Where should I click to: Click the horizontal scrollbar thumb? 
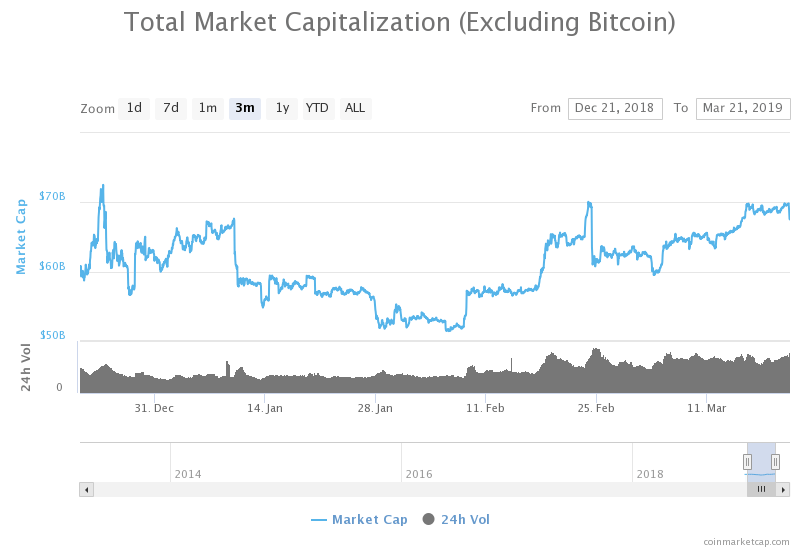click(x=761, y=489)
